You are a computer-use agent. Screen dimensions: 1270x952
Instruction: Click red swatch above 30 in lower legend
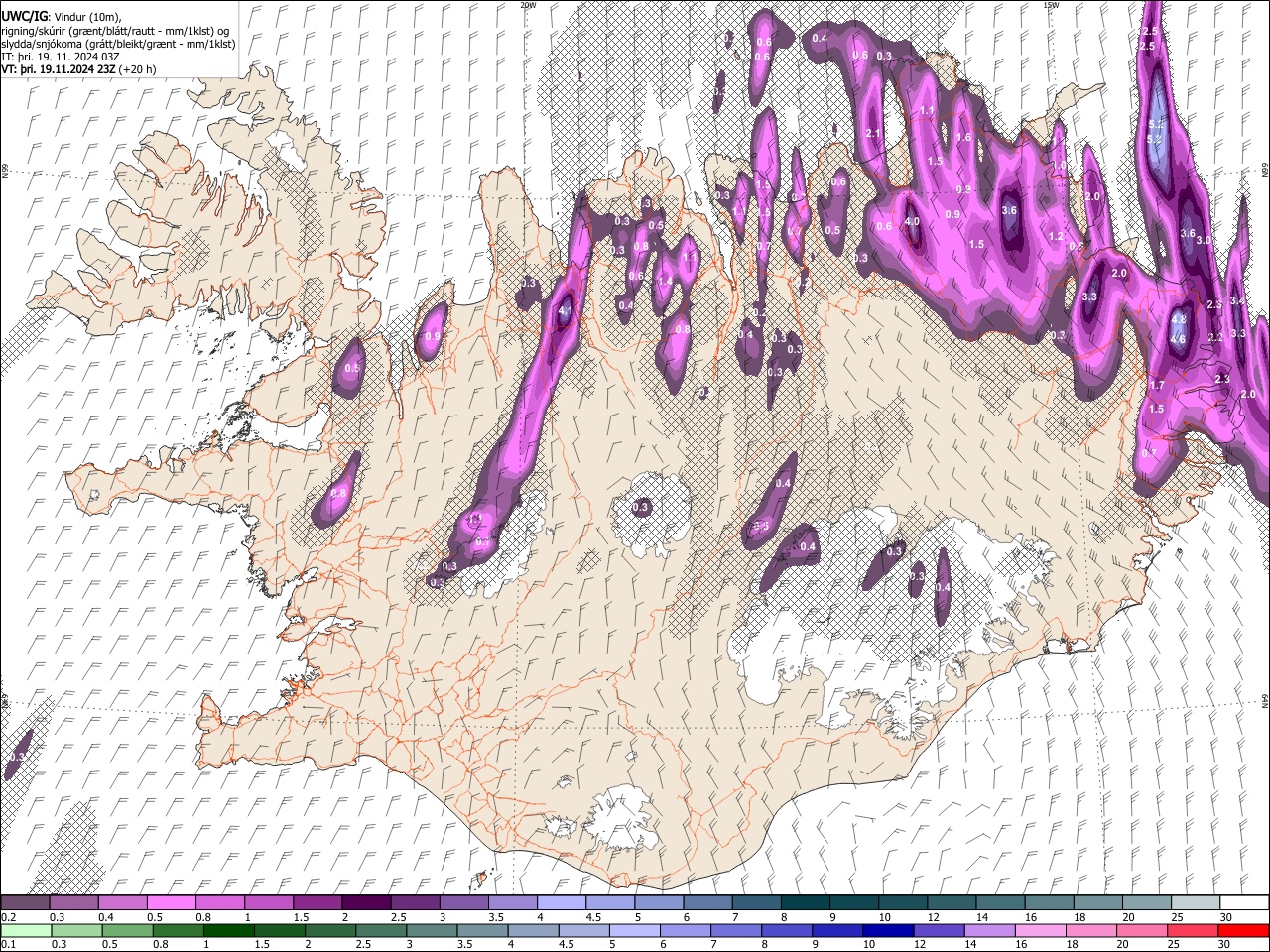point(1243,930)
